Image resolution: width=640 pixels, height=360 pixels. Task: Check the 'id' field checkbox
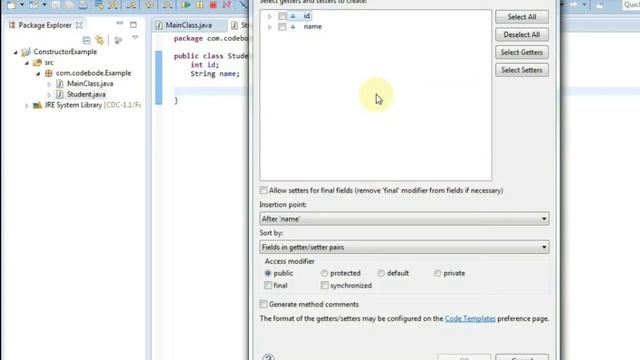coord(282,16)
